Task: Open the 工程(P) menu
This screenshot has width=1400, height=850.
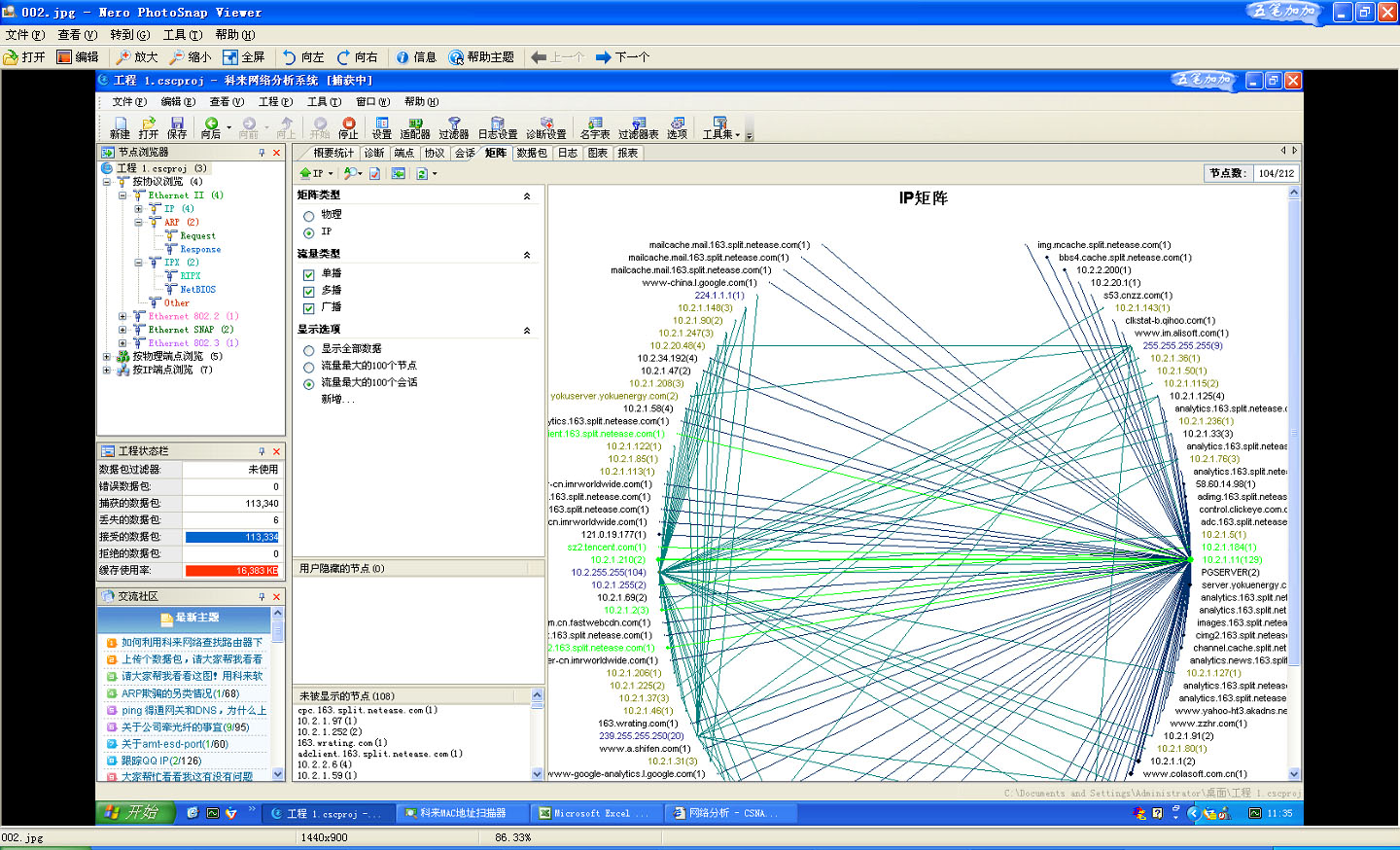Action: click(x=275, y=102)
